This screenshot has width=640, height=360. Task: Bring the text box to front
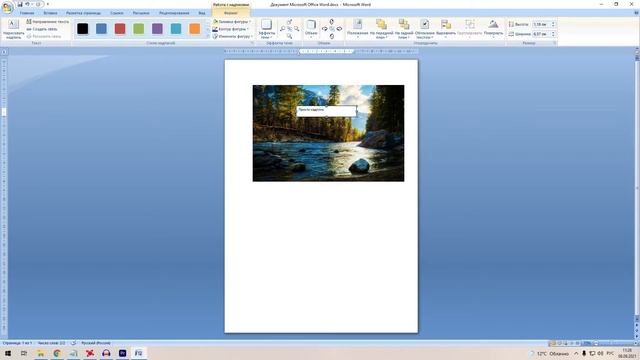381,29
